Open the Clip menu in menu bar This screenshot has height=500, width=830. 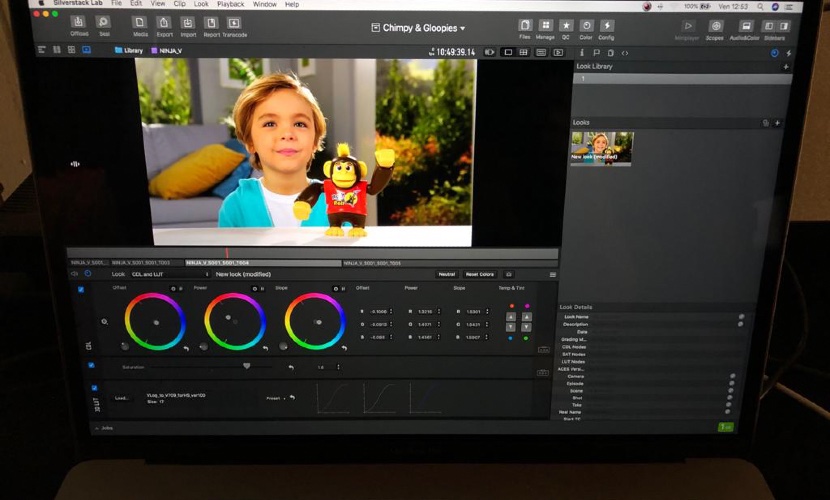178,4
